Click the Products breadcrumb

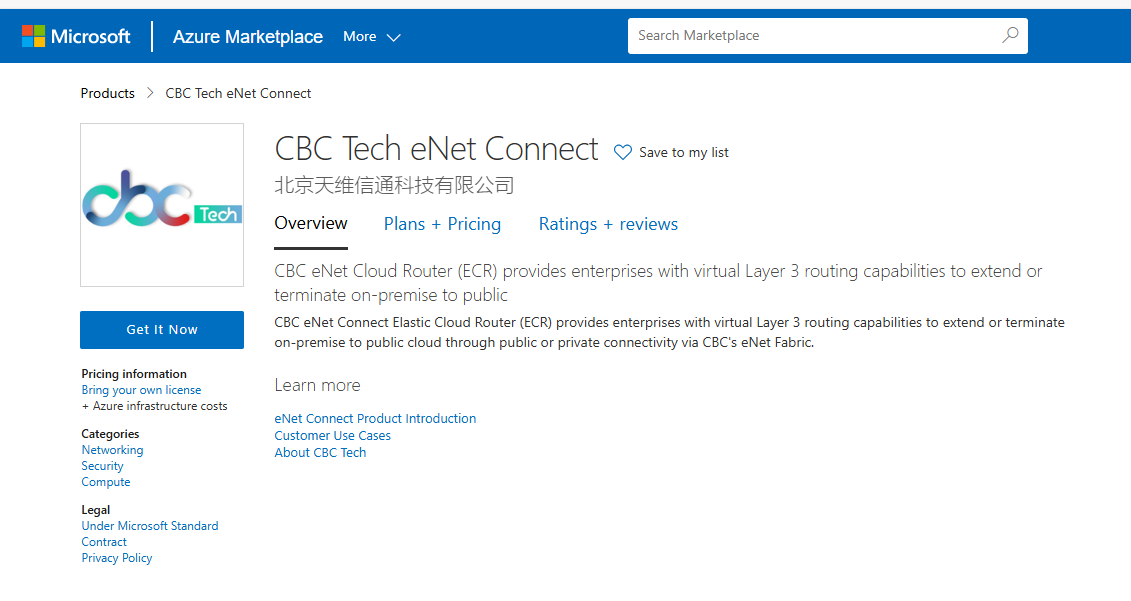pos(107,93)
